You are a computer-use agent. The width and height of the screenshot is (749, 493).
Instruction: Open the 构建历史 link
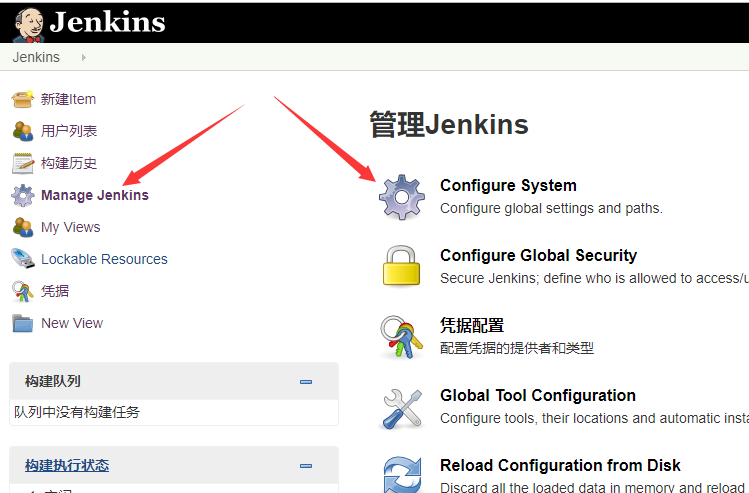(x=69, y=163)
